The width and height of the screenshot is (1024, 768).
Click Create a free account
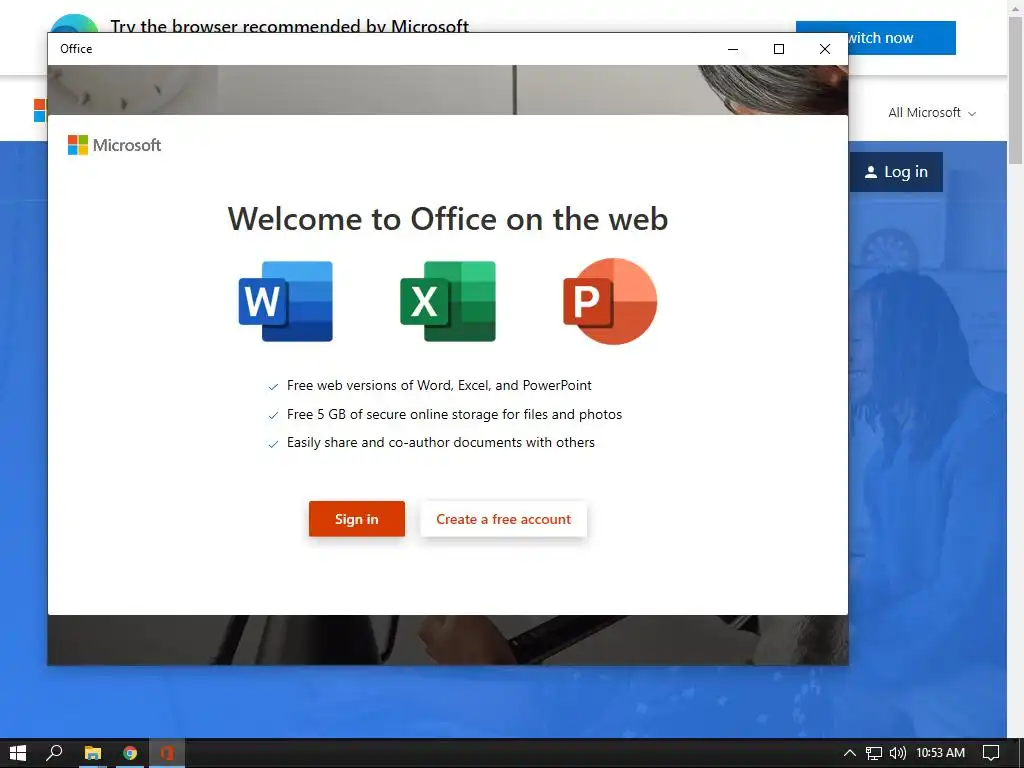pos(504,519)
